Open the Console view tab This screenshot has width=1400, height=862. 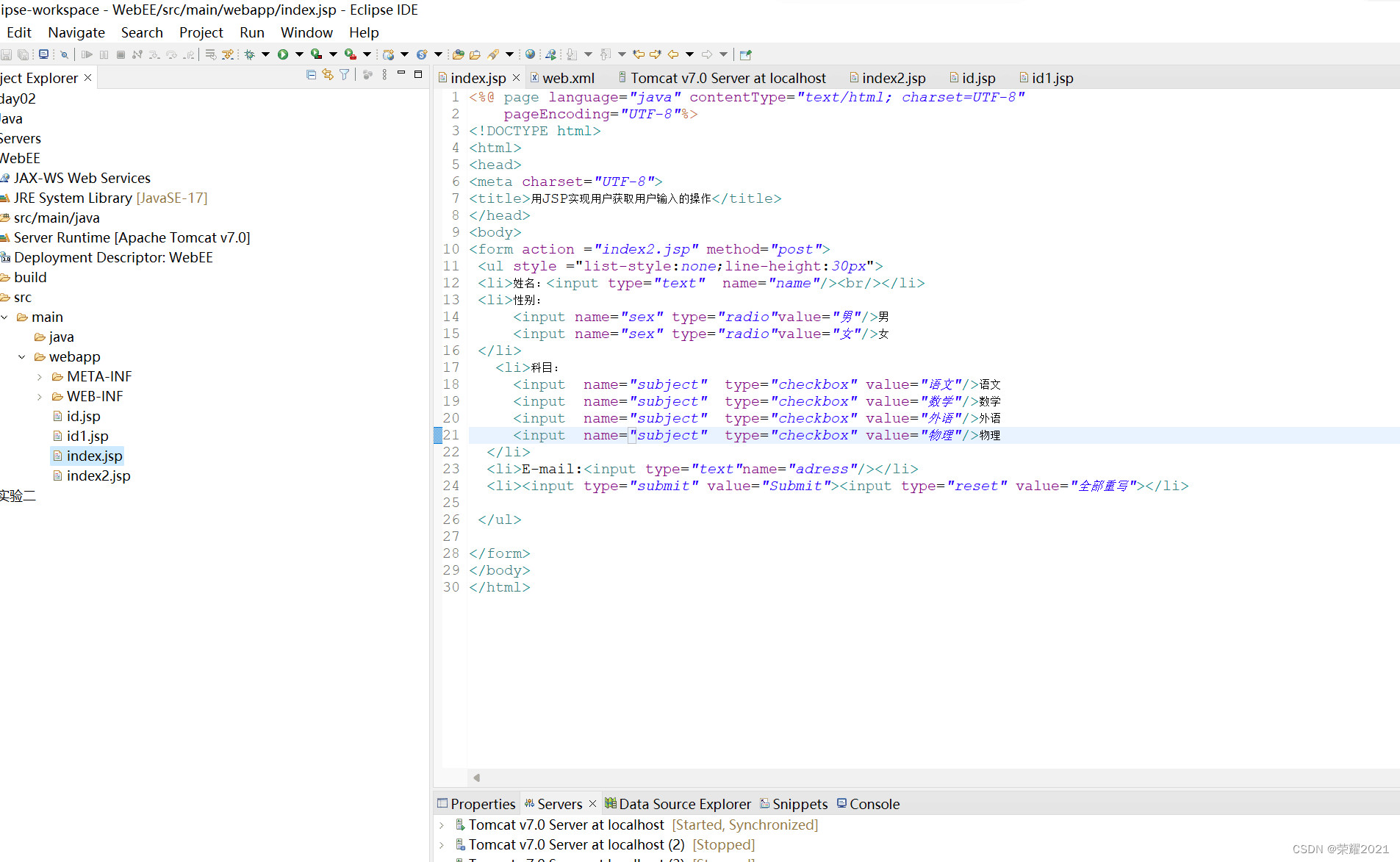click(x=868, y=804)
